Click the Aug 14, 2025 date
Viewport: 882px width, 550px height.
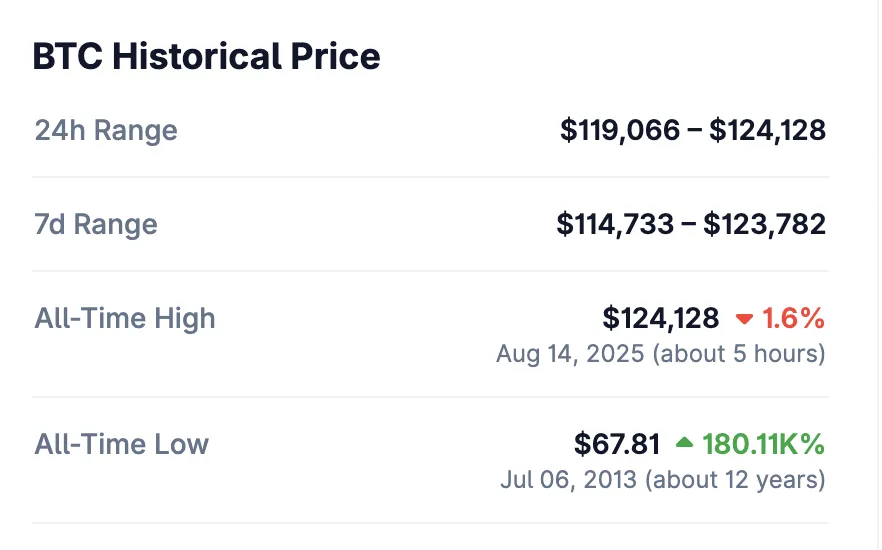pyautogui.click(x=570, y=354)
